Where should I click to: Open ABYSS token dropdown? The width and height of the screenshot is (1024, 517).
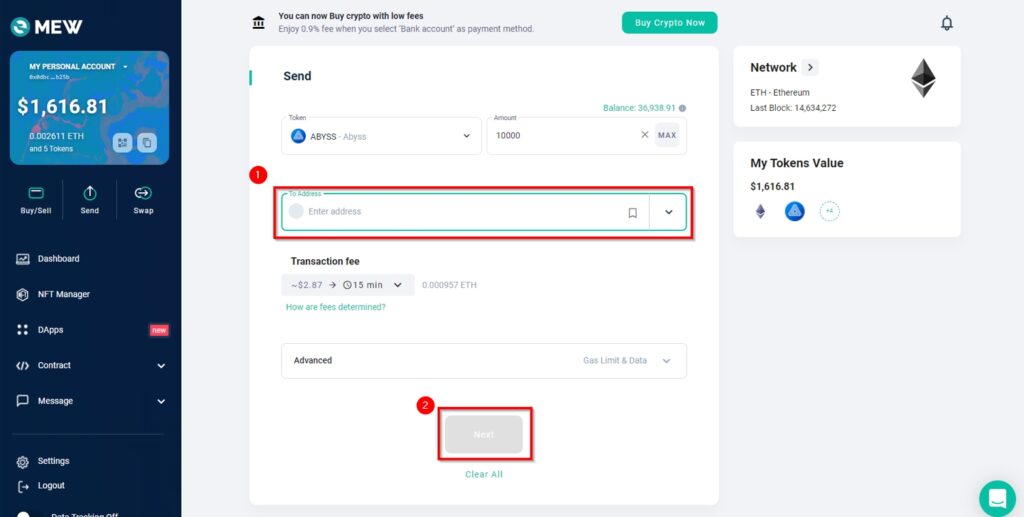tap(381, 136)
